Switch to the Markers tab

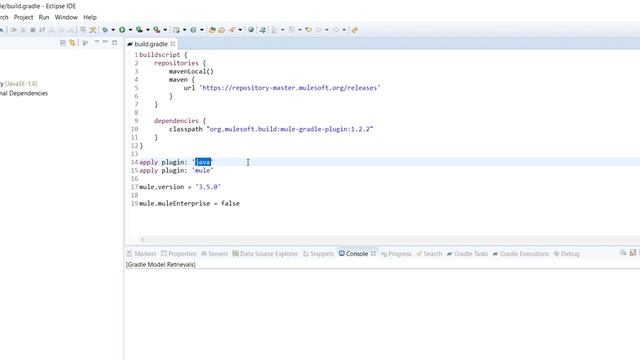(142, 253)
